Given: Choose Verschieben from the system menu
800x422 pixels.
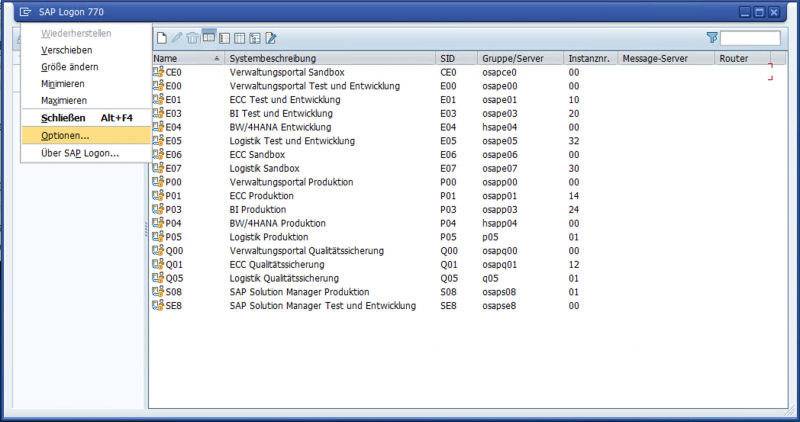Looking at the screenshot, I should pos(86,50).
